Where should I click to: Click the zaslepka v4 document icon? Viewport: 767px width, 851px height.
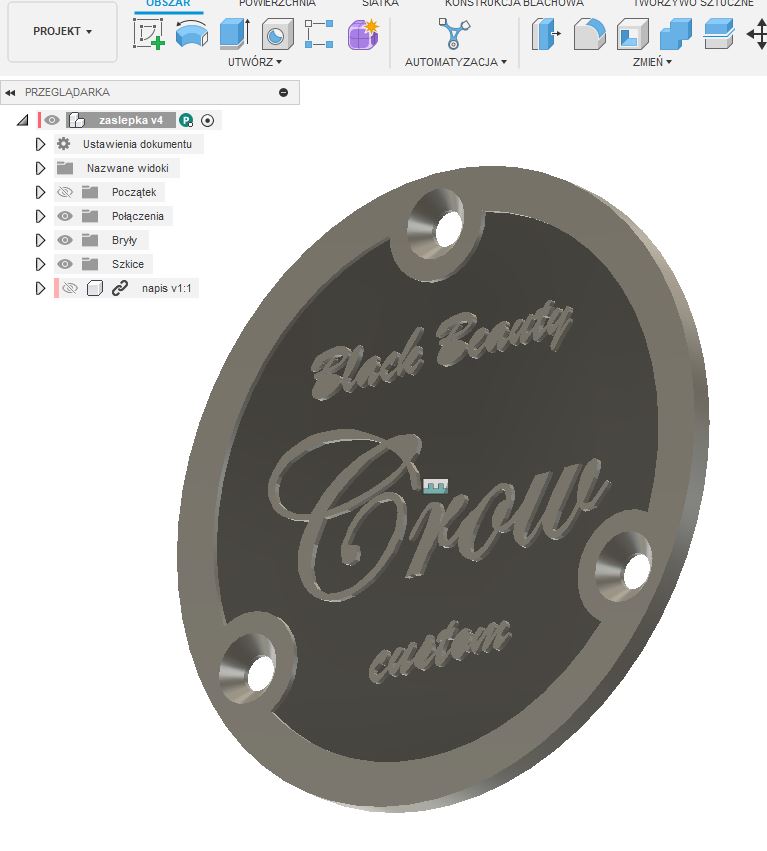point(77,120)
